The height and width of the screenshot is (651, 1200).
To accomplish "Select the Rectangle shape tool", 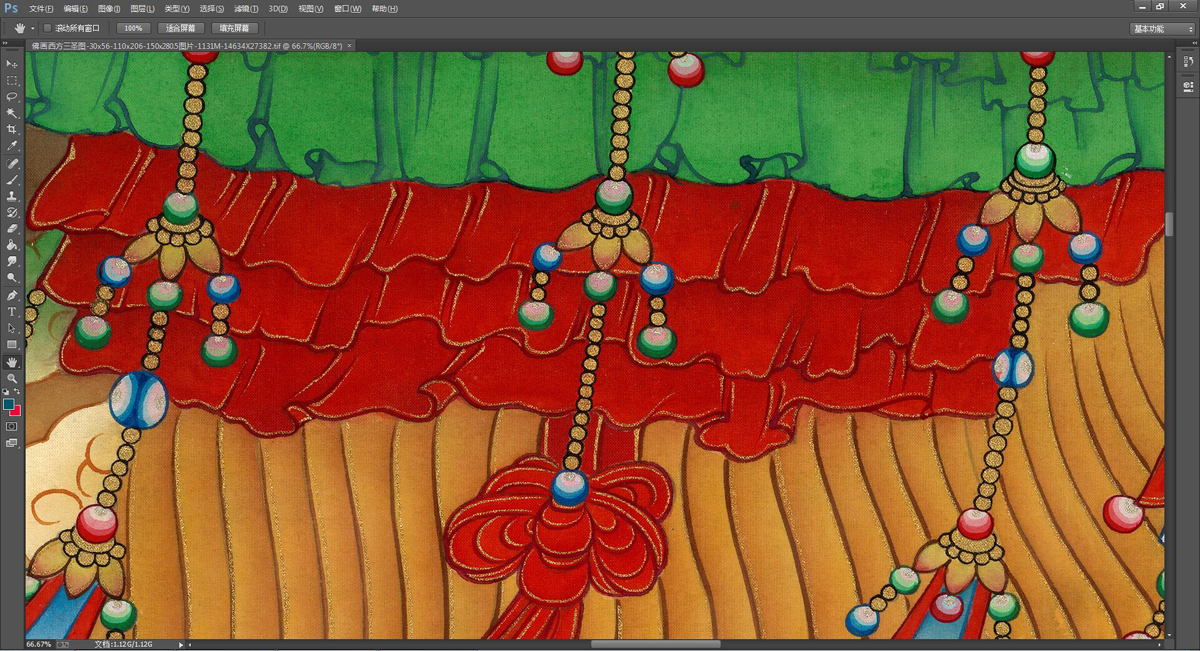I will 12,344.
